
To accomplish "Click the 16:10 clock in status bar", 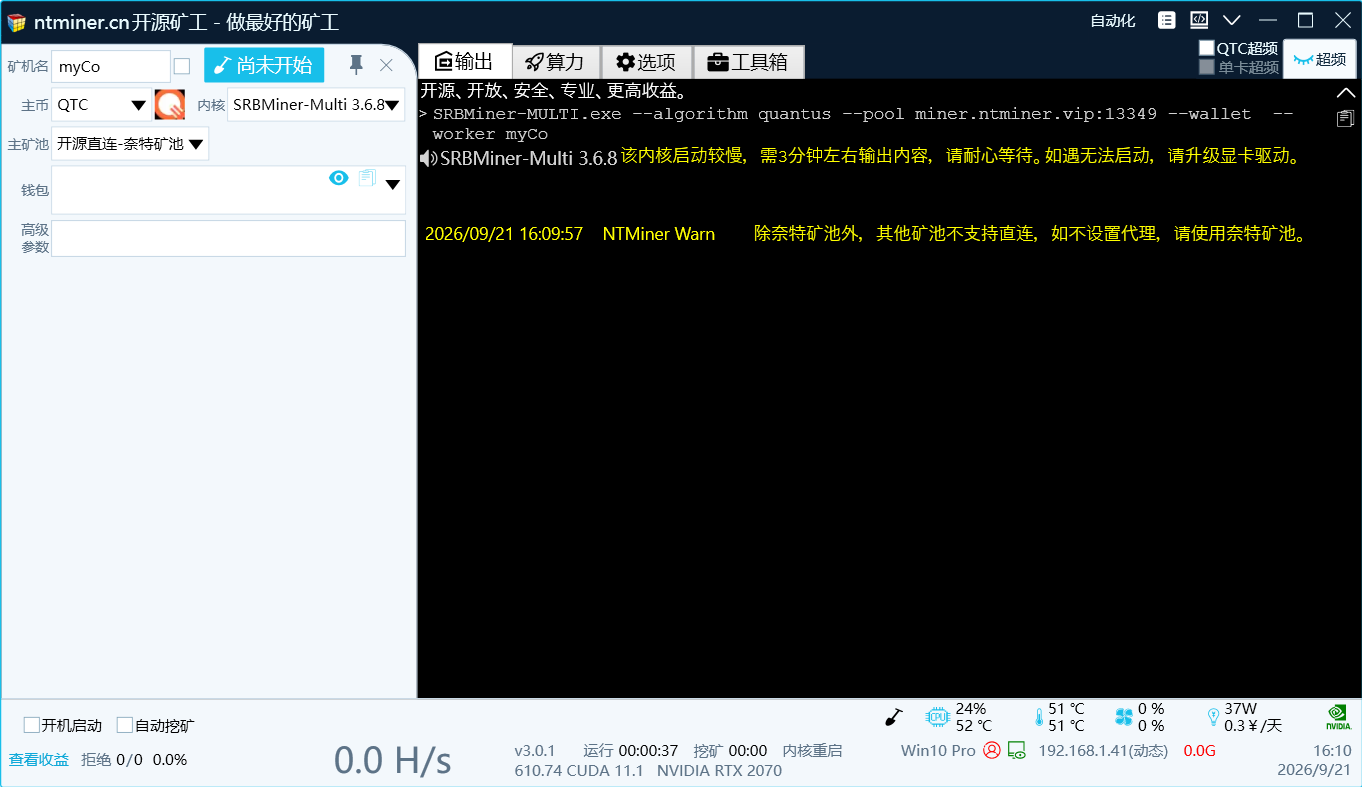I will [x=1332, y=751].
